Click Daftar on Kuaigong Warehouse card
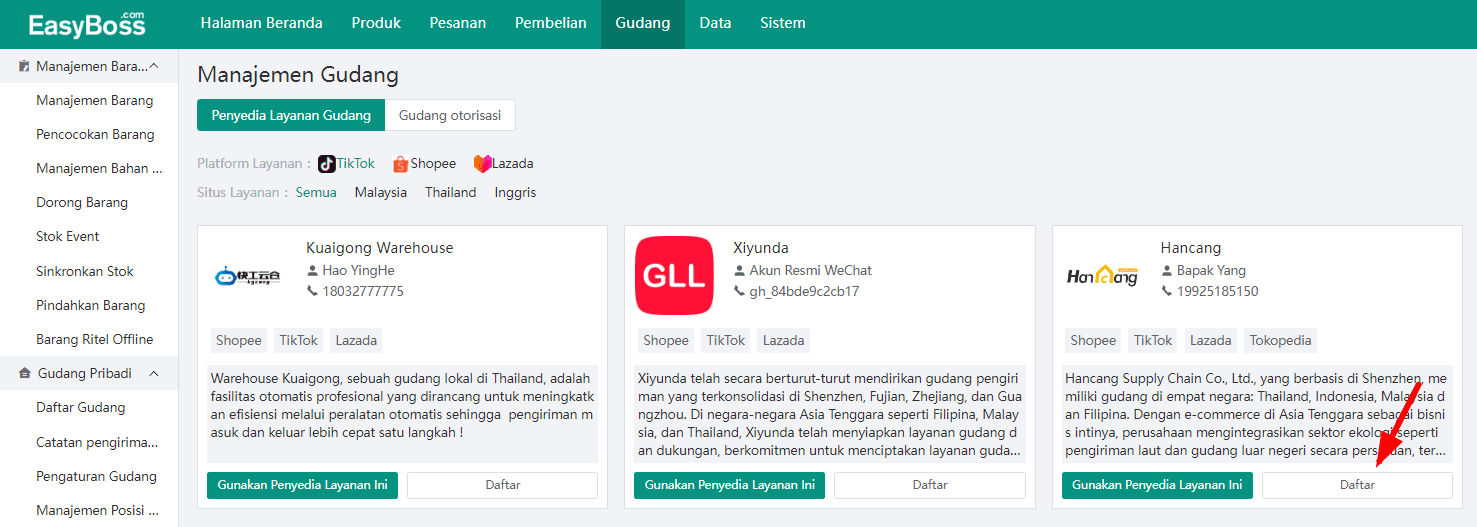 coord(502,485)
